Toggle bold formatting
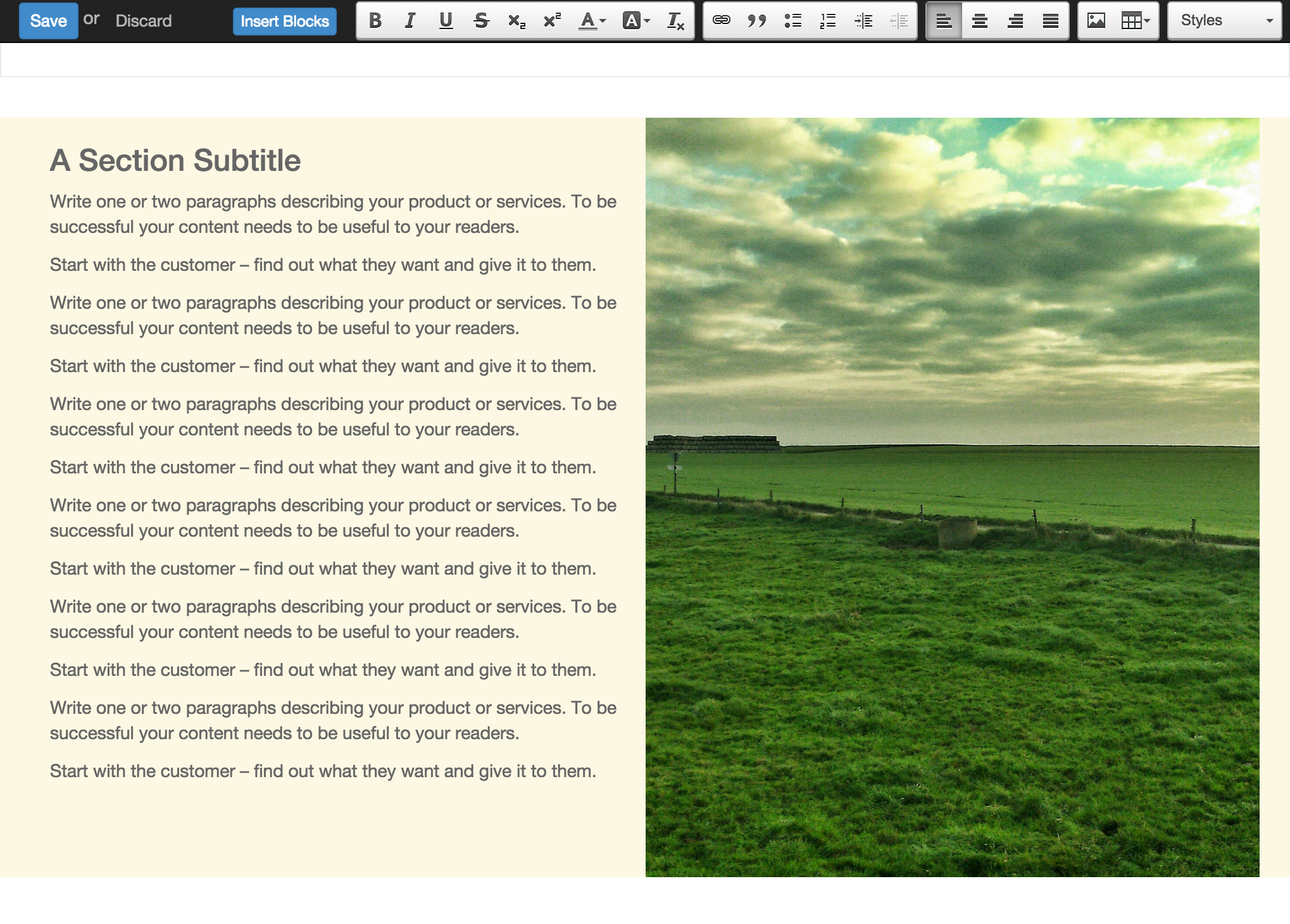Screen dimensions: 1290x924 375,21
